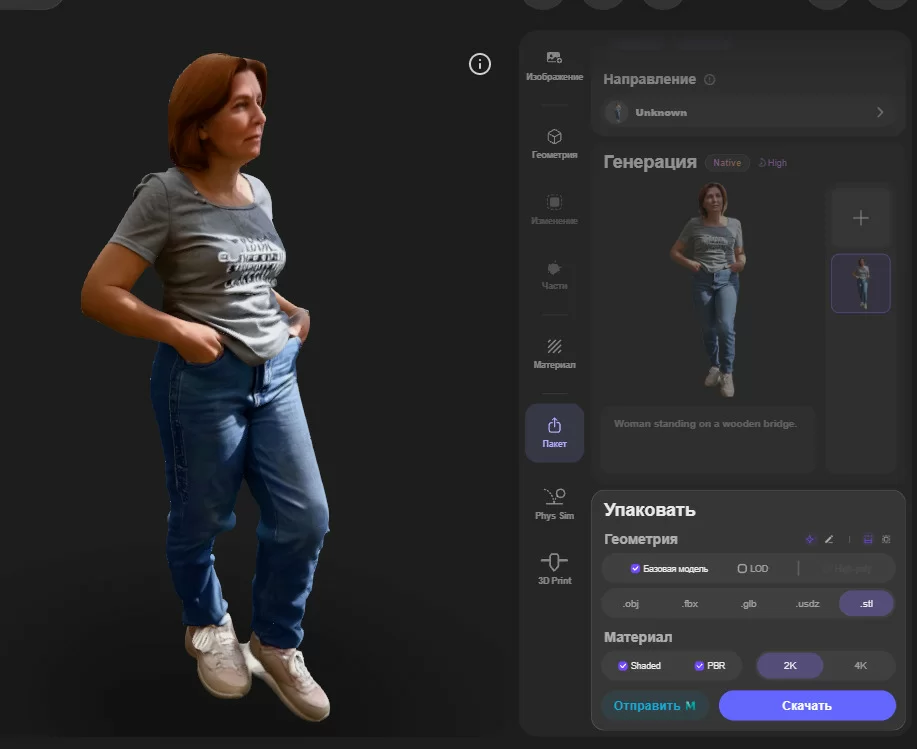
Task: Click the Генерация section heading
Action: tap(650, 162)
